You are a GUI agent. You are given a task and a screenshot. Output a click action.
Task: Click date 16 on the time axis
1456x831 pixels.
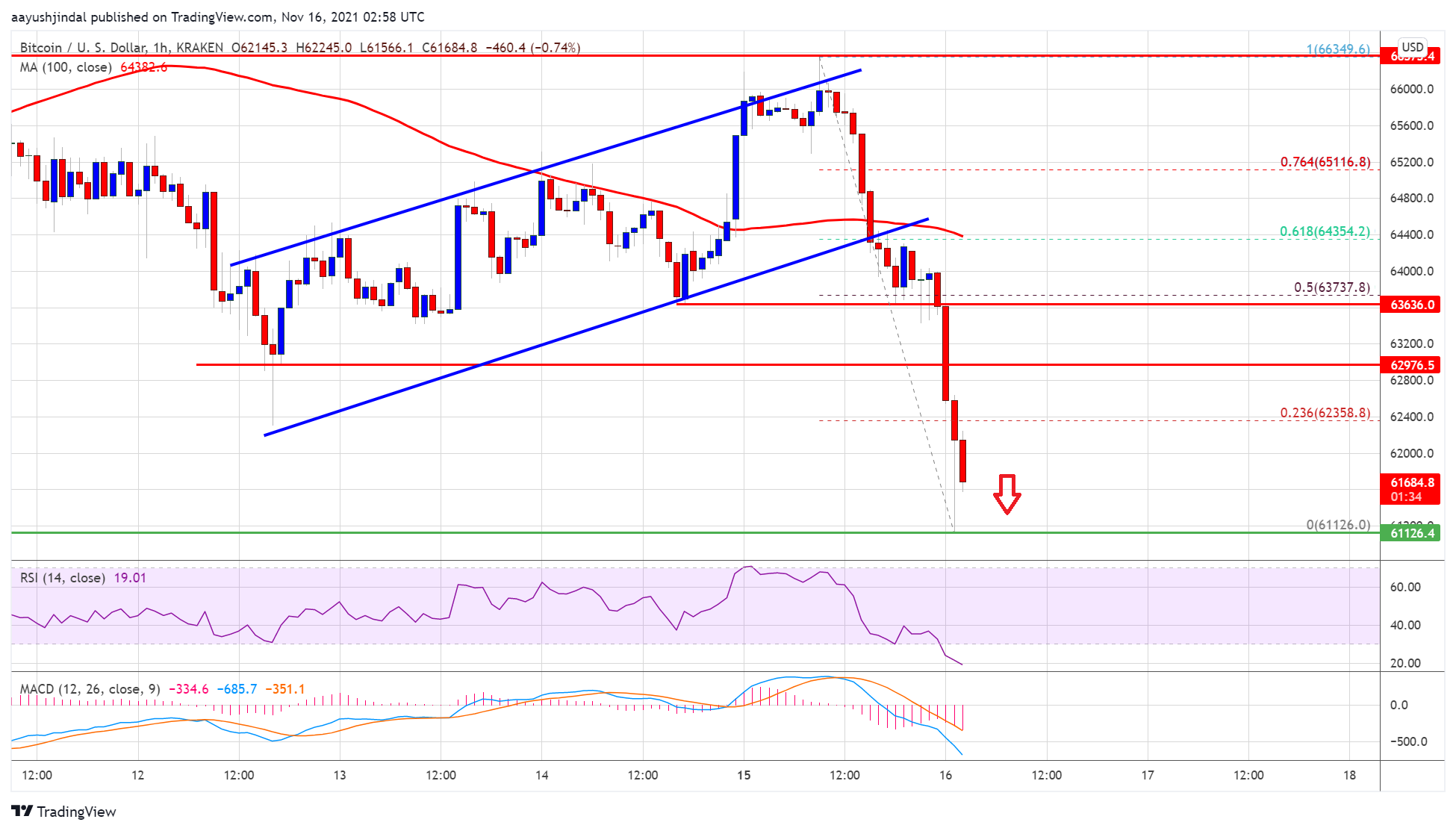(x=945, y=775)
